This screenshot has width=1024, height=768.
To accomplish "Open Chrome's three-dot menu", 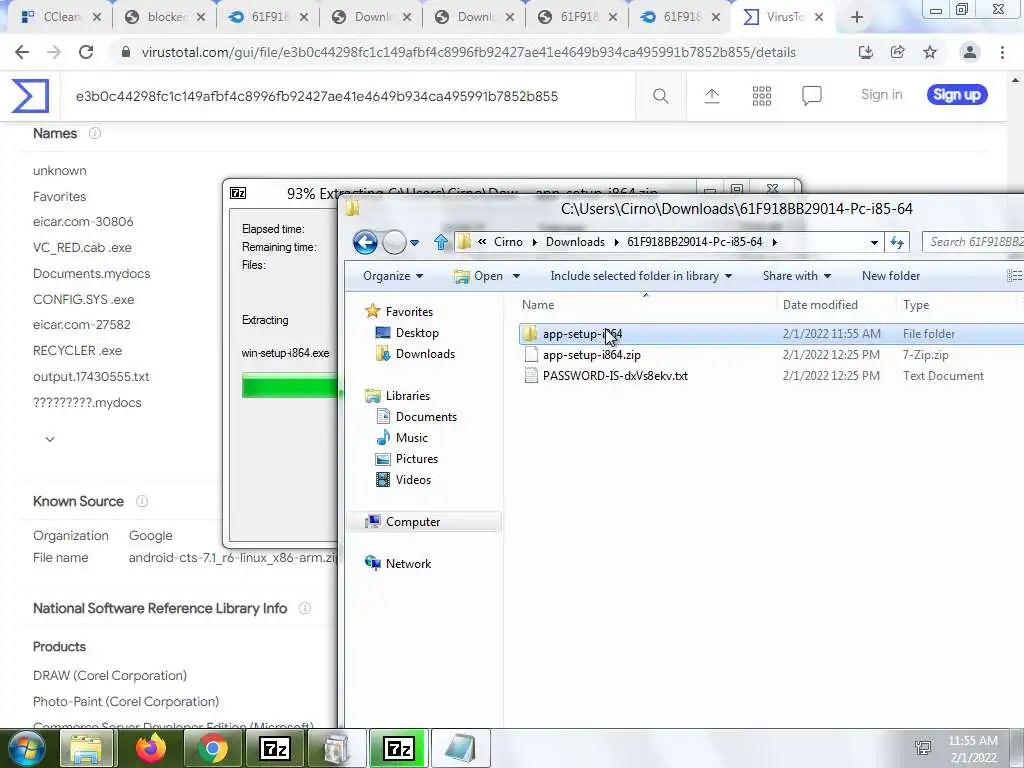I will (x=1002, y=52).
